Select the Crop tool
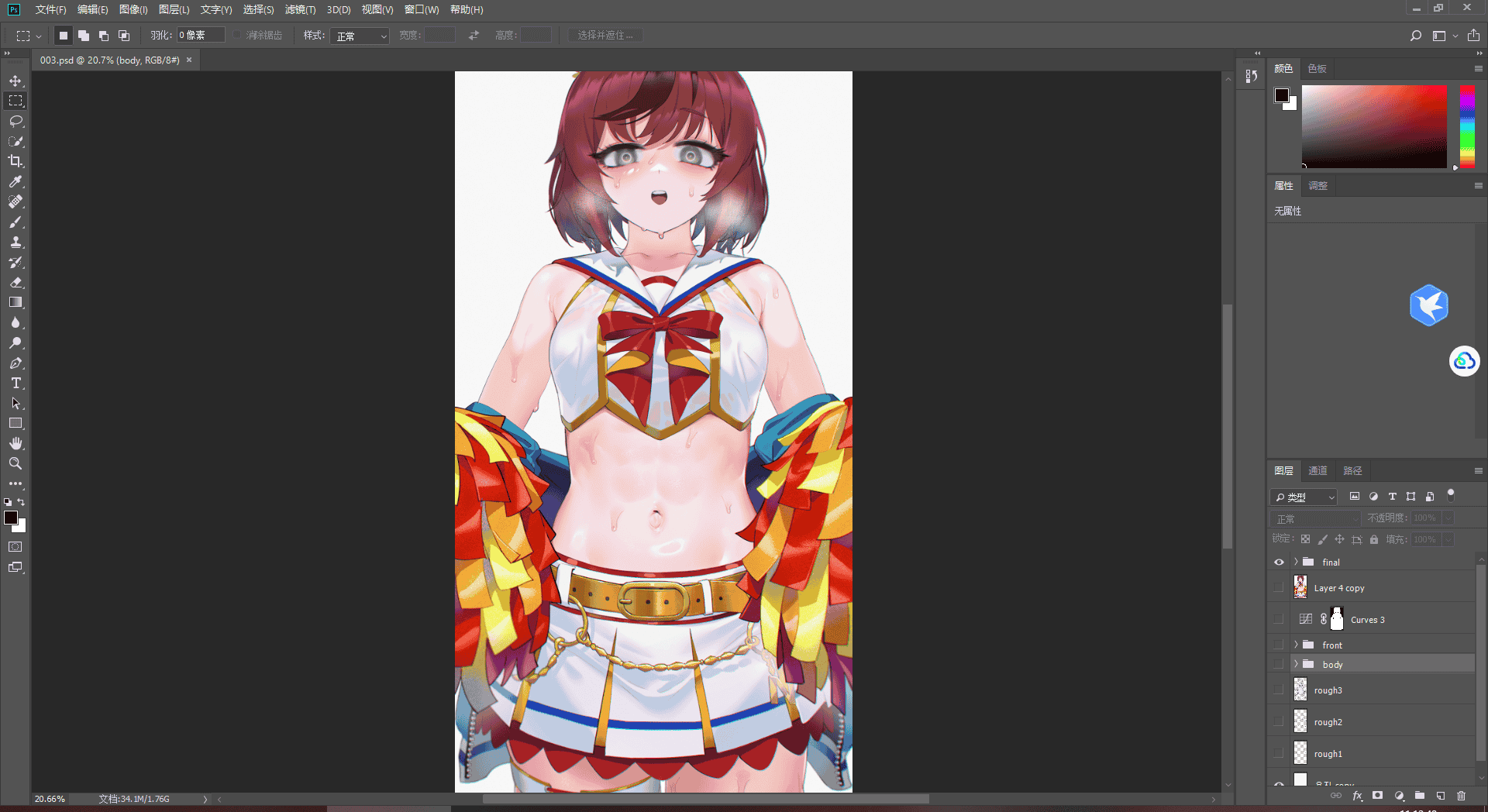This screenshot has height=812, width=1488. 15,161
